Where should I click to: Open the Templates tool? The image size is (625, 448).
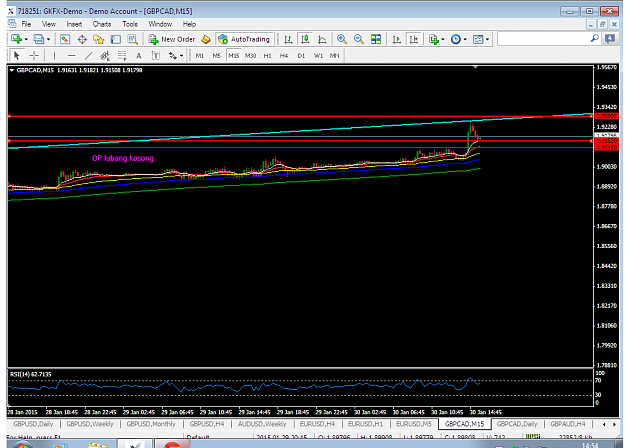478,39
